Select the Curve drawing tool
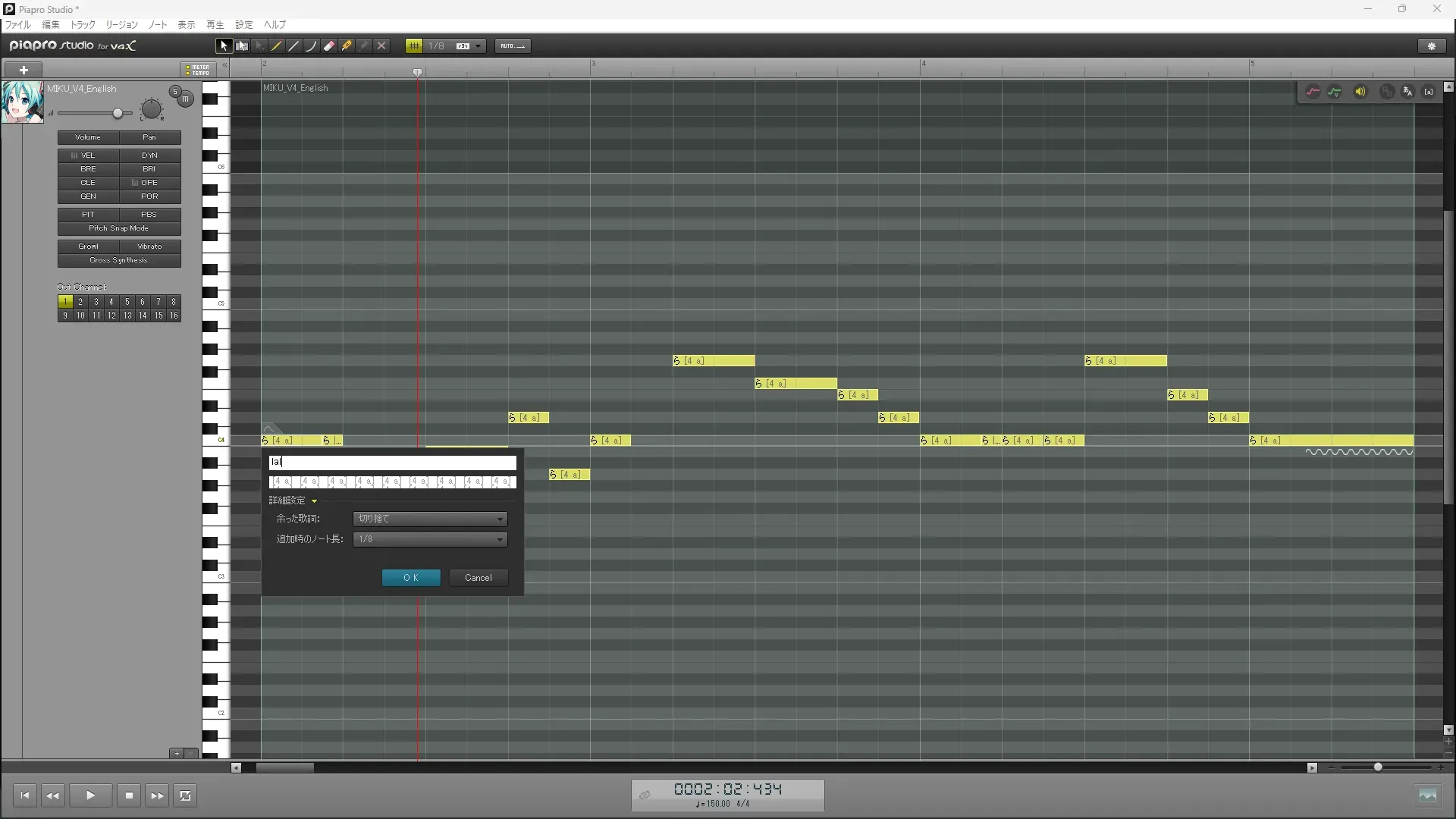This screenshot has width=1456, height=819. pos(312,46)
